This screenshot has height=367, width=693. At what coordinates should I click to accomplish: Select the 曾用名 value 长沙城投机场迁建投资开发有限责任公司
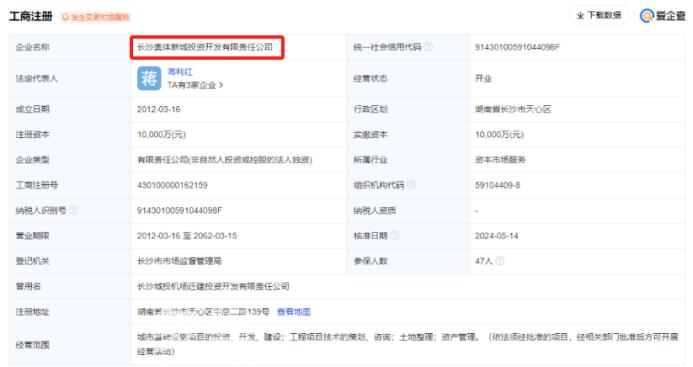click(x=213, y=286)
